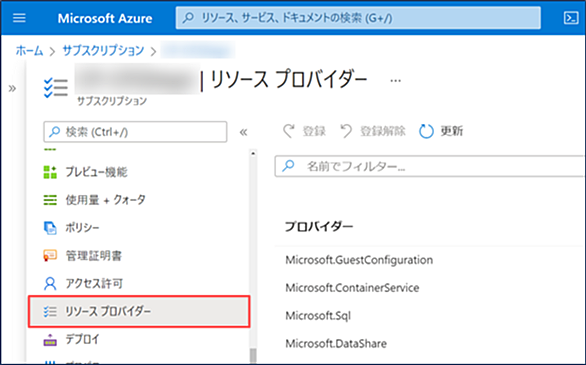Screen dimensions: 586x365
Task: Click the 登録 register icon
Action: [289, 131]
